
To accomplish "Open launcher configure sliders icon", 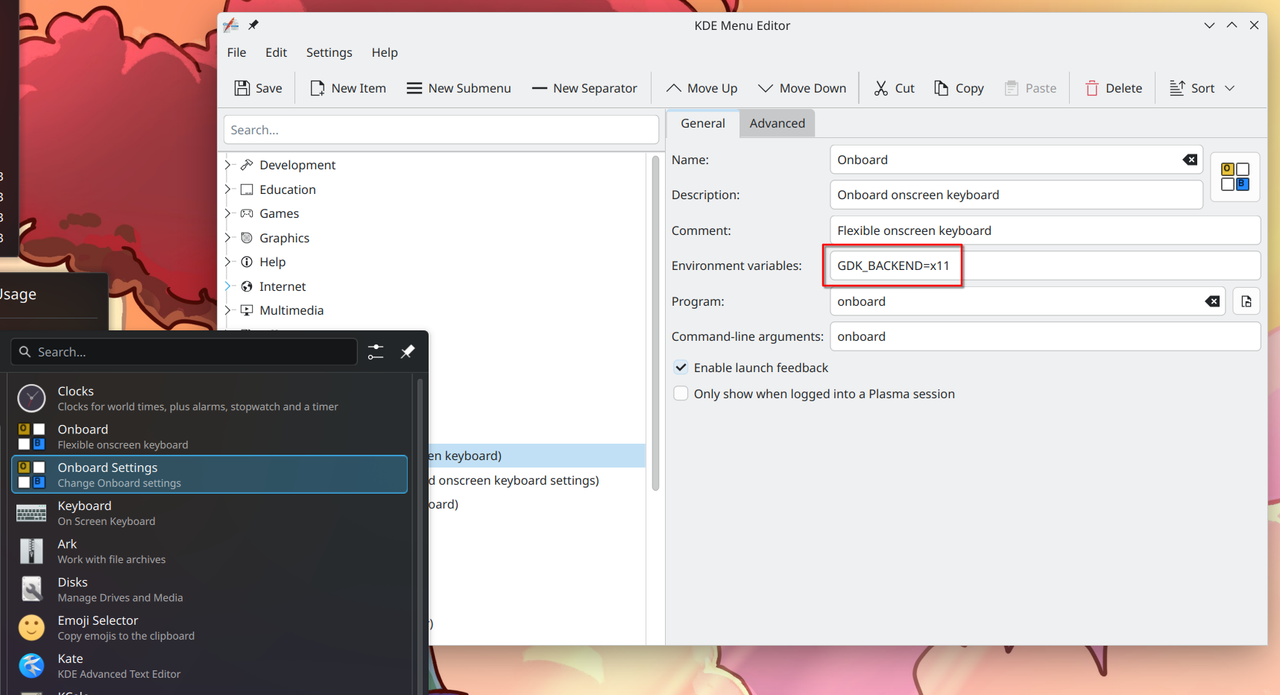I will click(x=376, y=352).
